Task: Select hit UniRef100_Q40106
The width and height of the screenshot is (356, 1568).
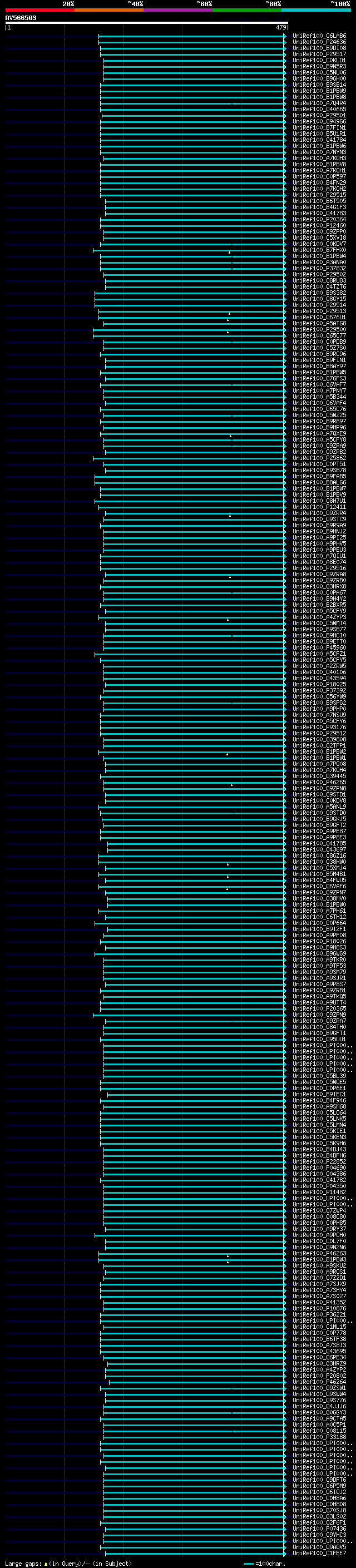Action: pos(319,672)
